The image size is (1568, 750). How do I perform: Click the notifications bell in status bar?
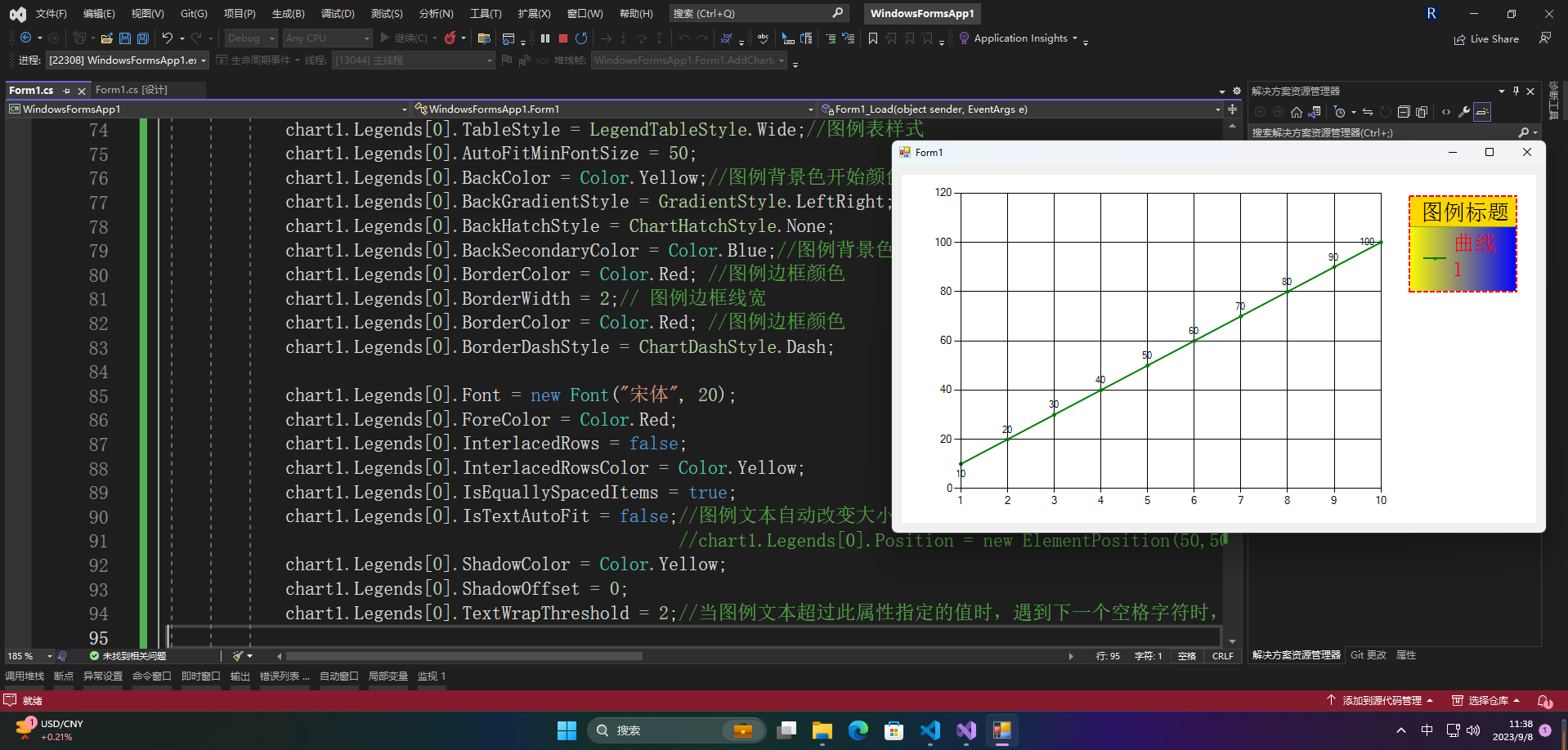[1545, 701]
